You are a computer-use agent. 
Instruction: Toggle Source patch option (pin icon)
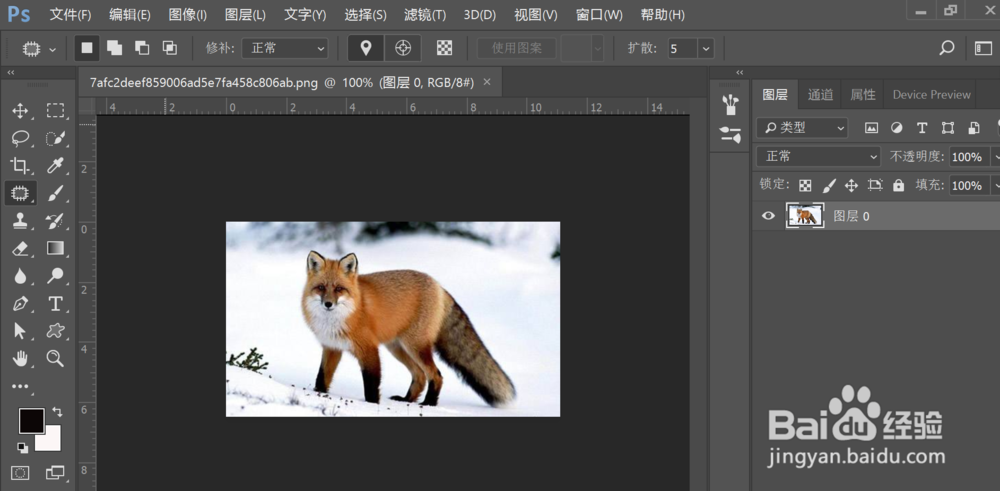click(366, 48)
